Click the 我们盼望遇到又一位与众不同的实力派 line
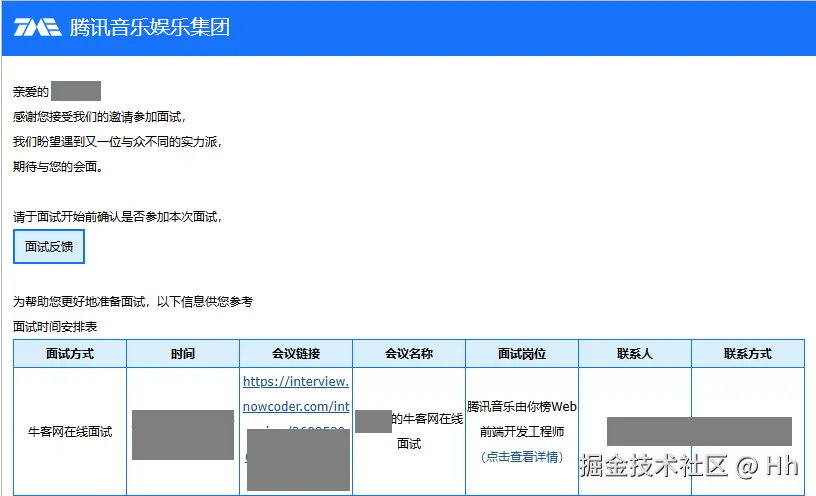Viewport: 816px width, 496px height. [x=117, y=142]
